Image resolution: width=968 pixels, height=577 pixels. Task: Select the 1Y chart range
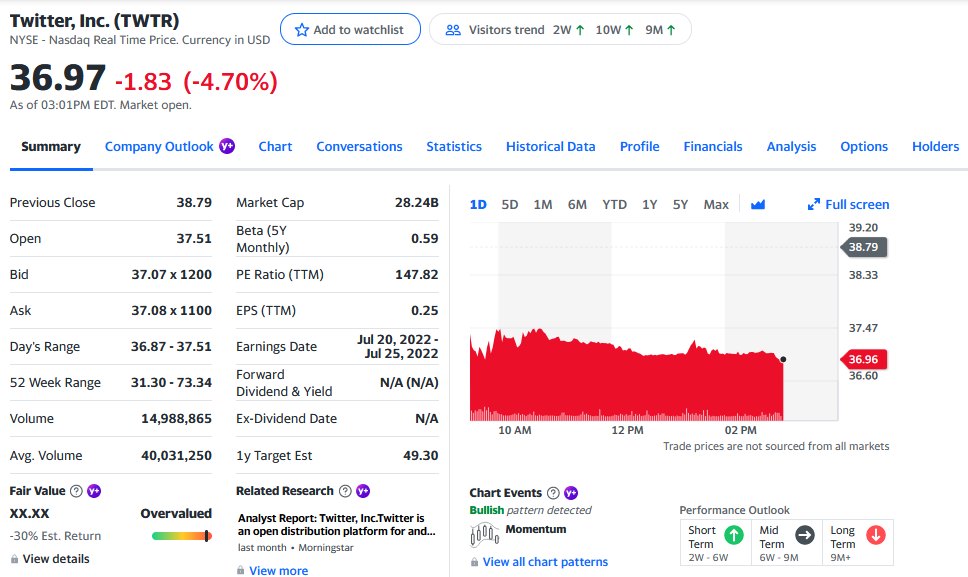649,205
